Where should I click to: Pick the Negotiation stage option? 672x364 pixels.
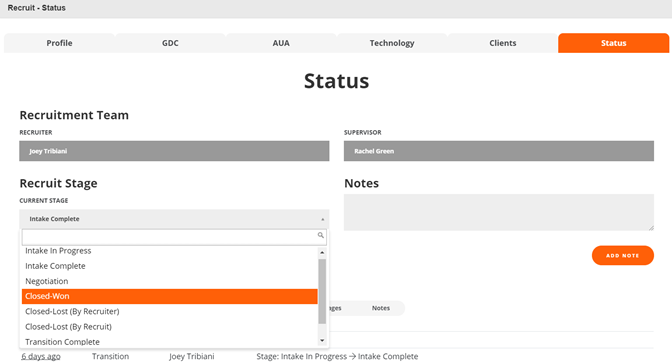click(x=170, y=281)
